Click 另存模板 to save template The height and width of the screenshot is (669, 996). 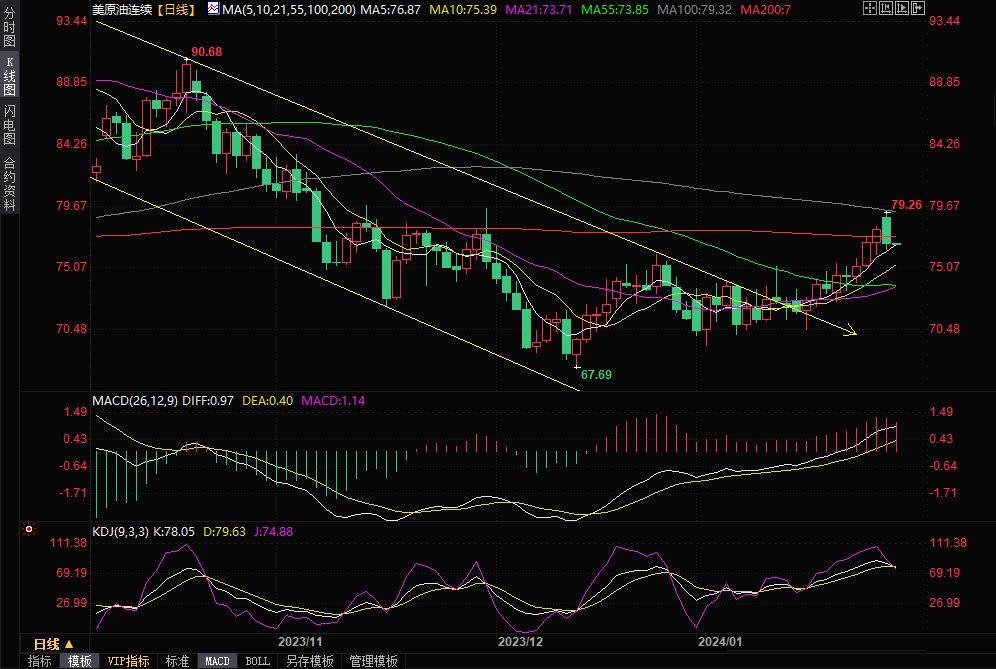pos(309,661)
